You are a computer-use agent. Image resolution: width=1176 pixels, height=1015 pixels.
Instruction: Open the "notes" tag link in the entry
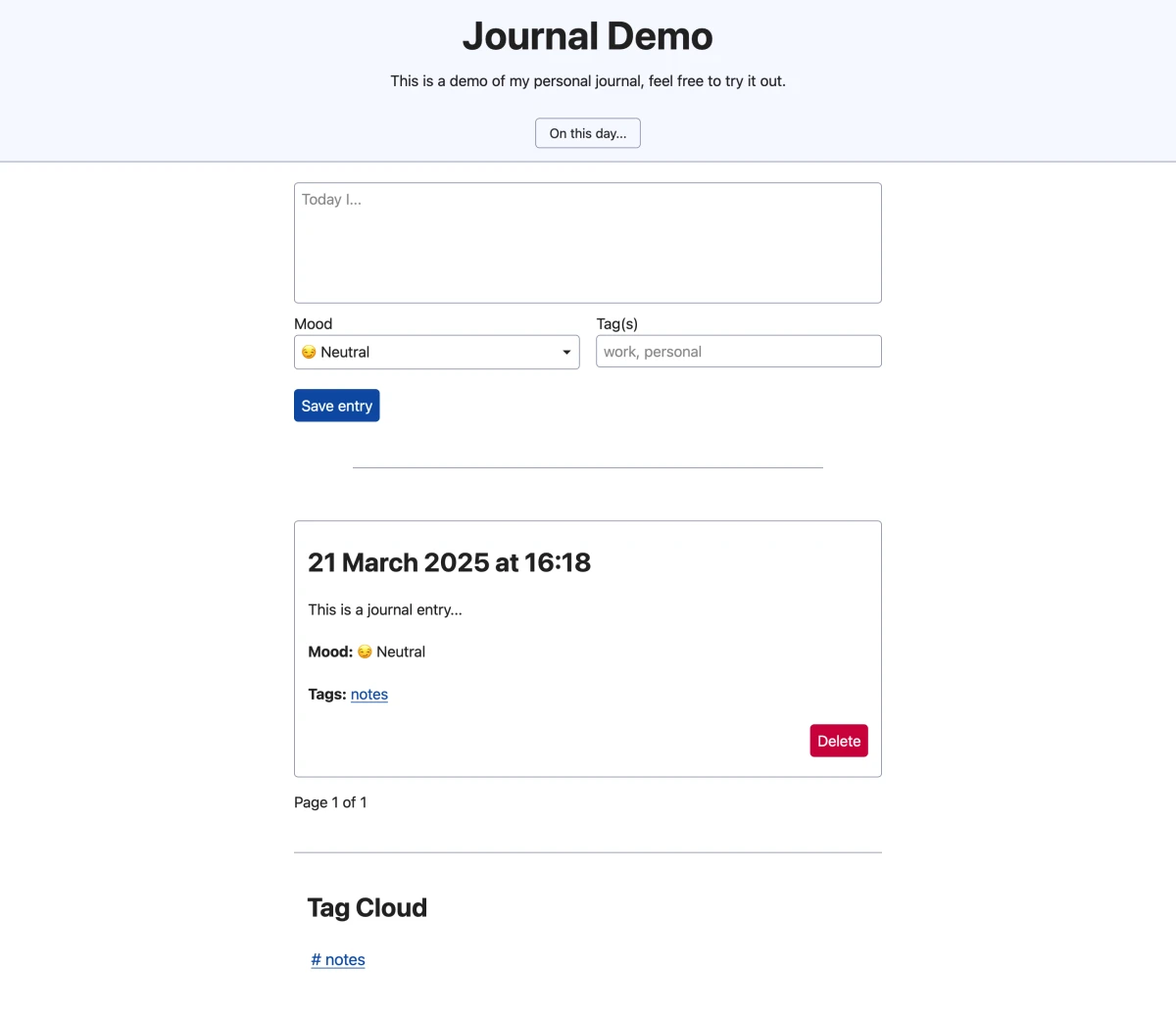(368, 694)
